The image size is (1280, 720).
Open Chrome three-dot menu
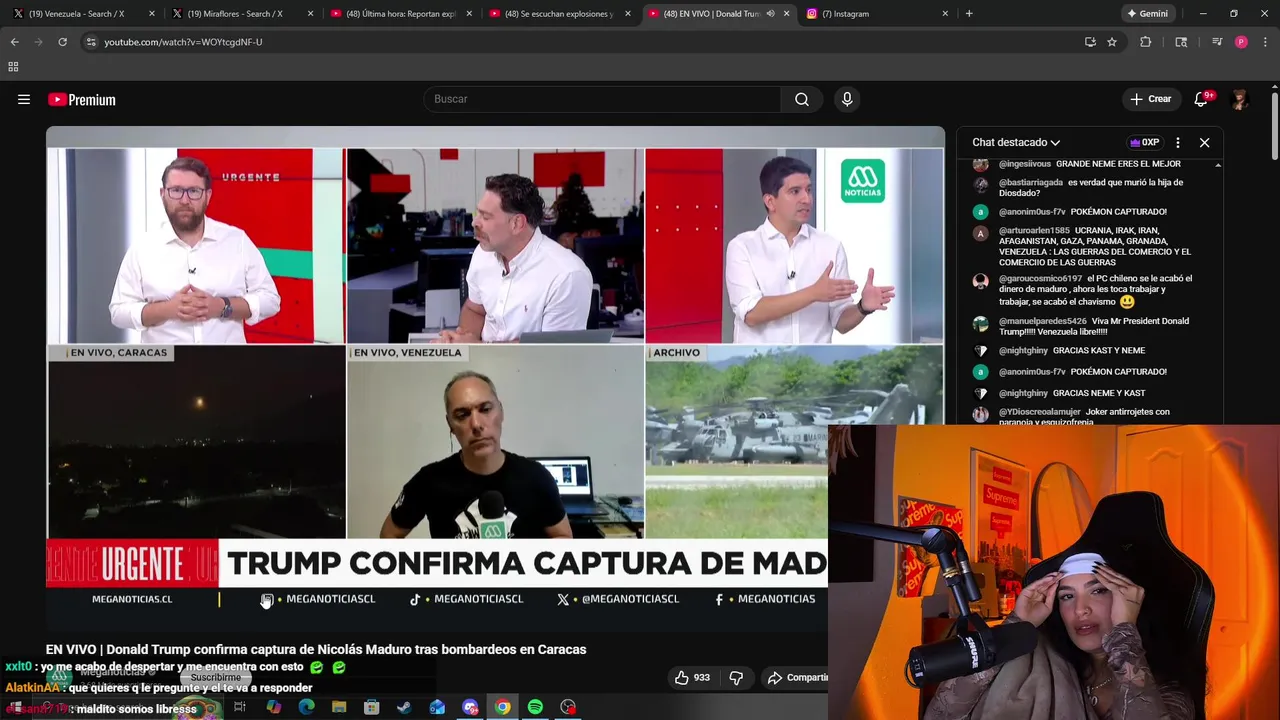pyautogui.click(x=1265, y=42)
